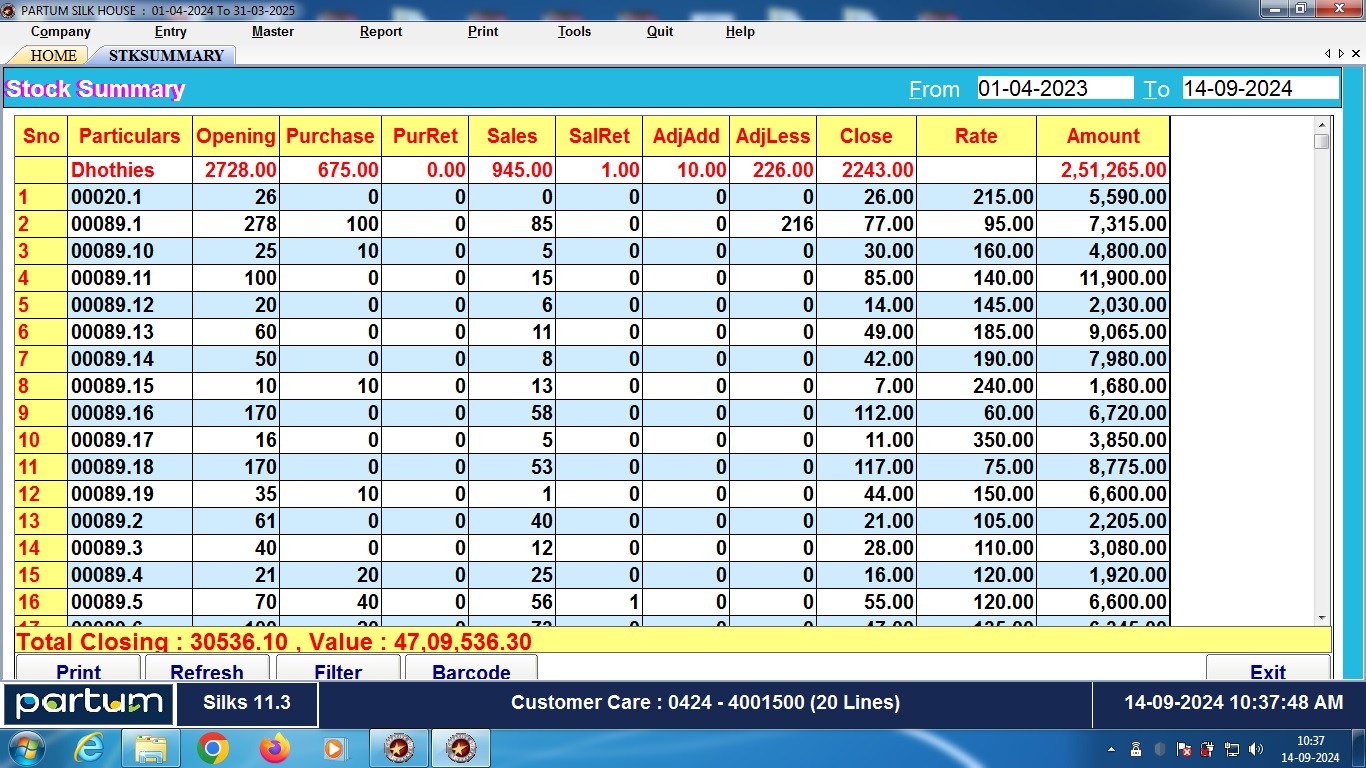
Task: Click the Refresh button
Action: [207, 668]
